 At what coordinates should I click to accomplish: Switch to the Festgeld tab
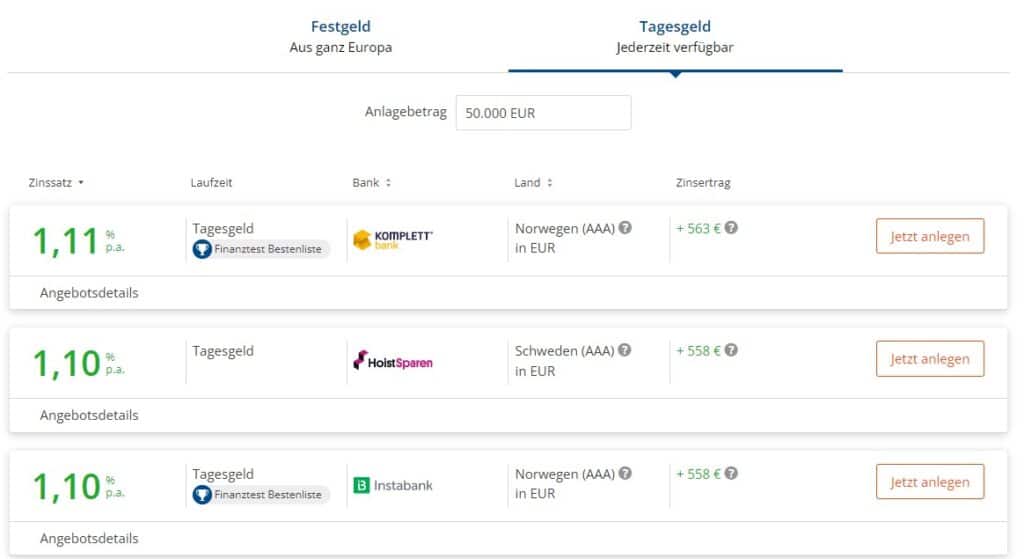(341, 37)
